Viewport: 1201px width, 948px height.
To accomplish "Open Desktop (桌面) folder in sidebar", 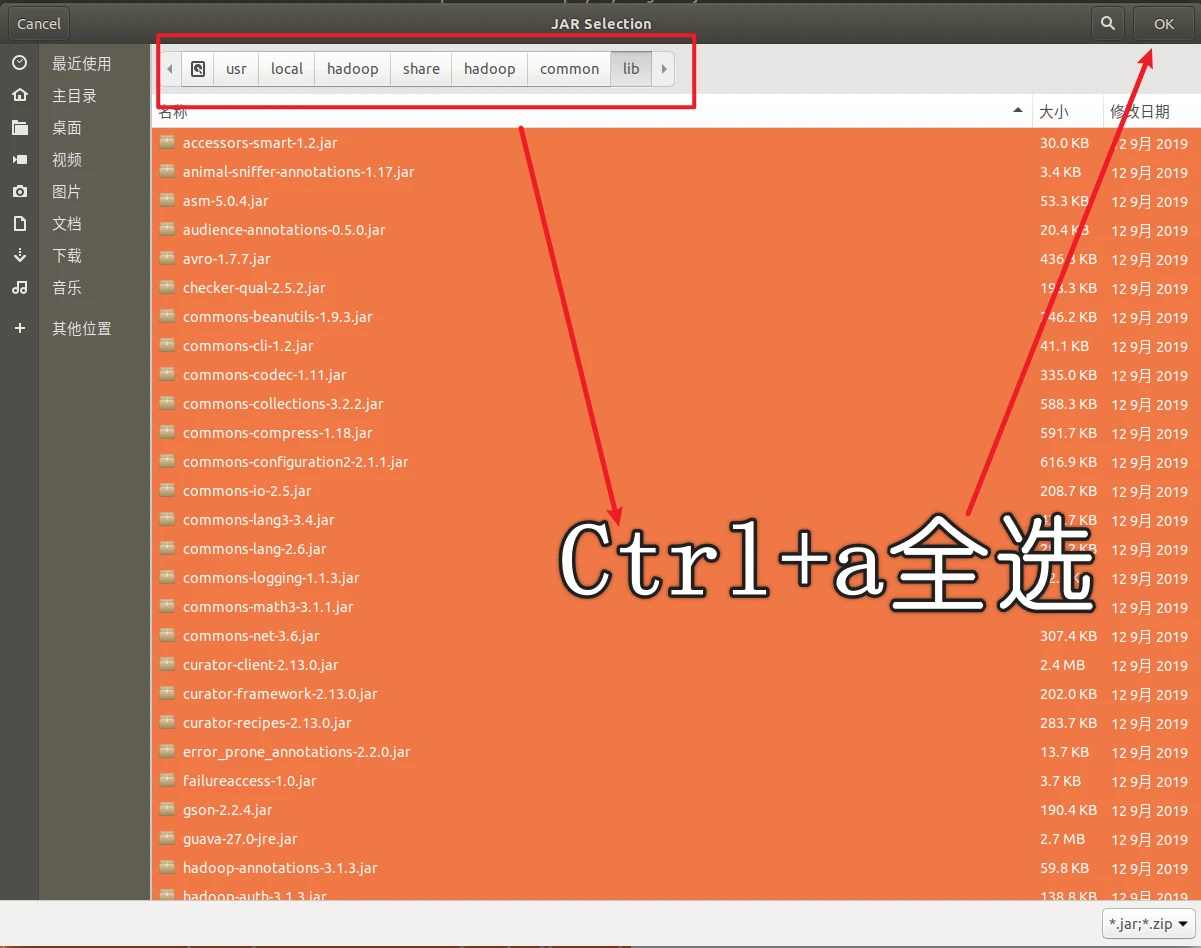I will coord(67,128).
